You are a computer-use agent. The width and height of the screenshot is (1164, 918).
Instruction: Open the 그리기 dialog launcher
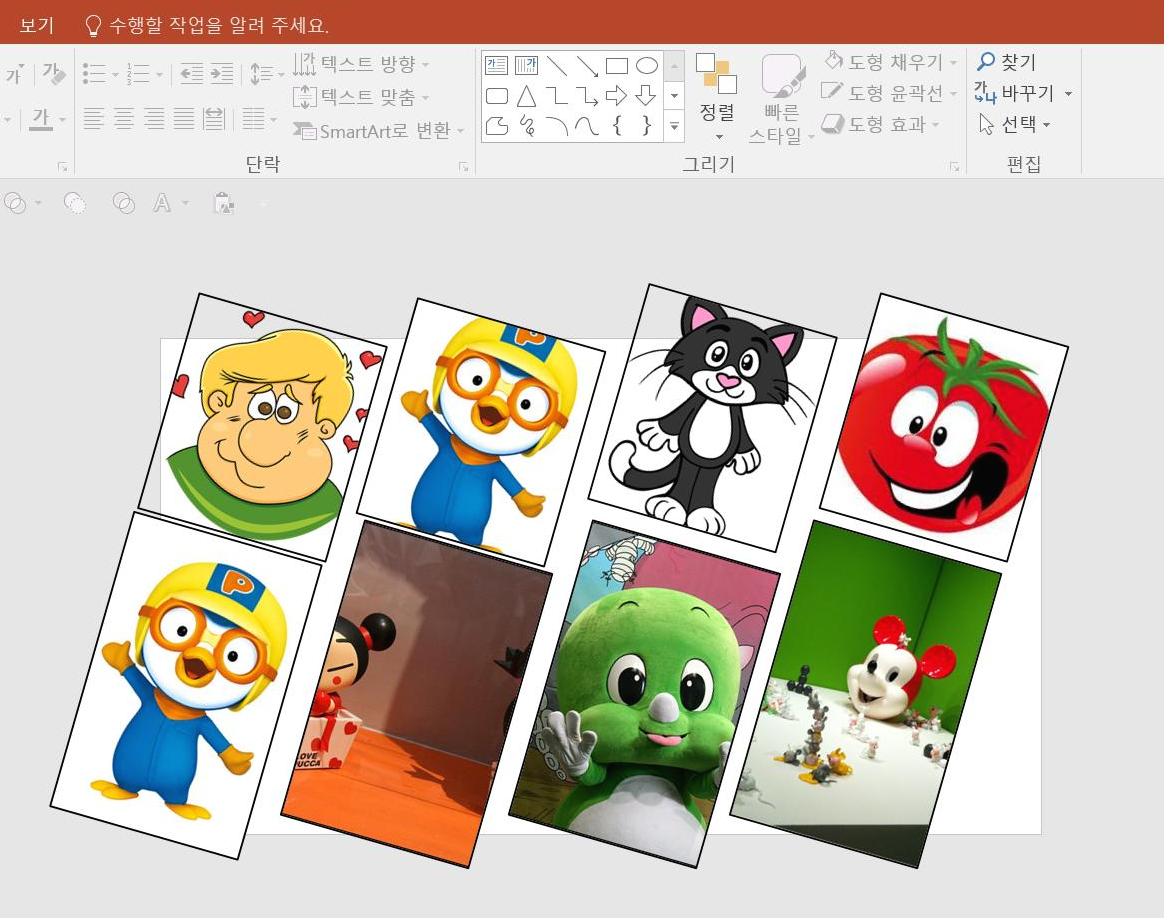coord(955,167)
